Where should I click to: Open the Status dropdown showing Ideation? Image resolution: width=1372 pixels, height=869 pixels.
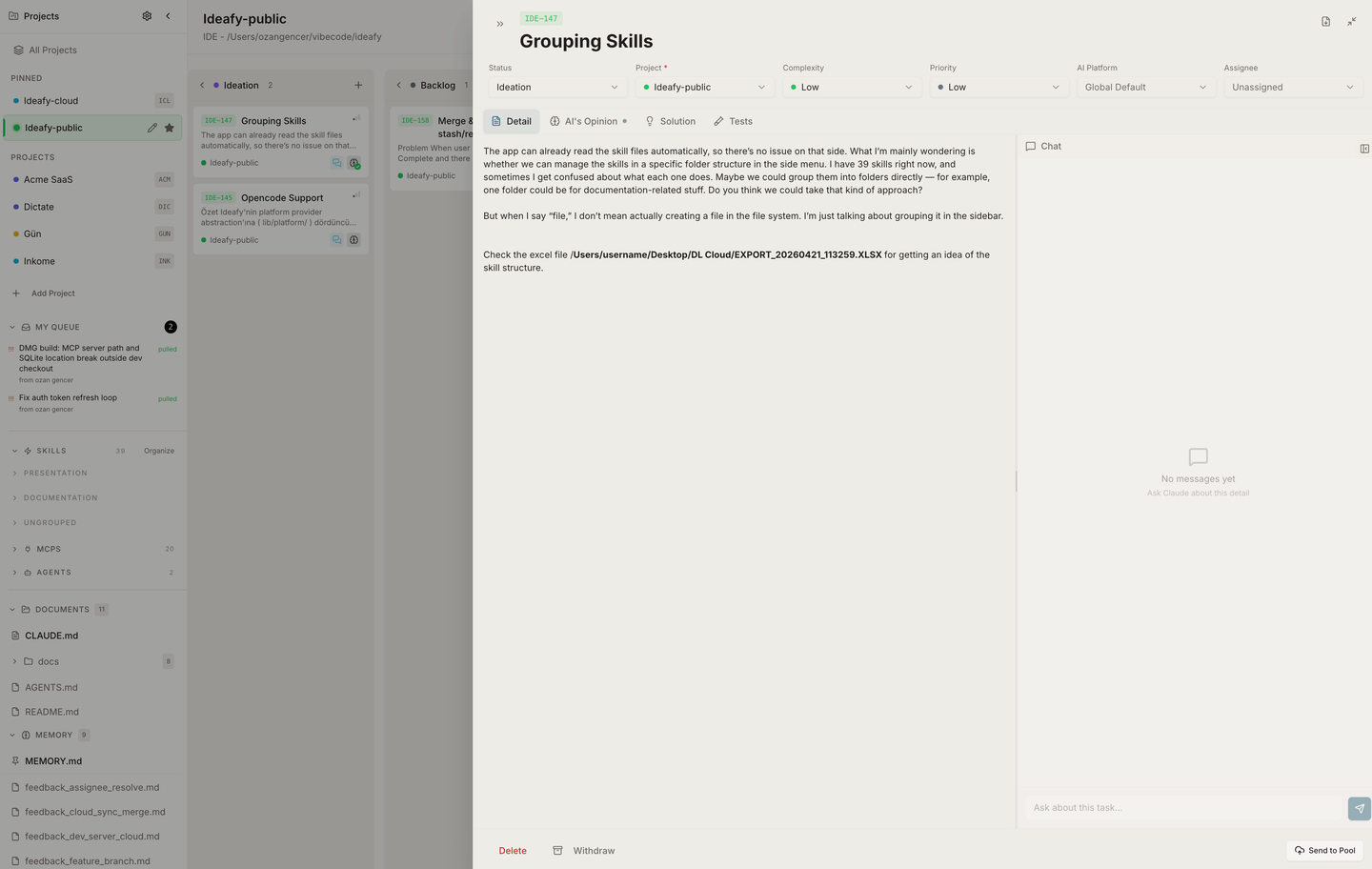(x=557, y=87)
